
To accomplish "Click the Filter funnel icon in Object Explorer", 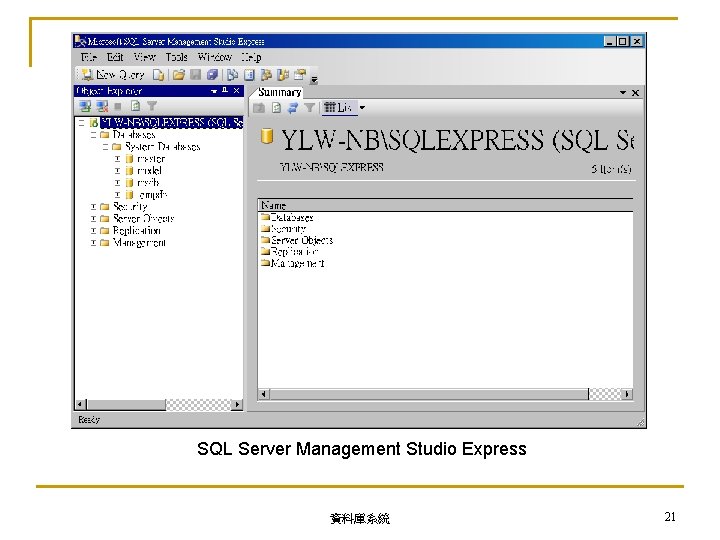I will (152, 107).
